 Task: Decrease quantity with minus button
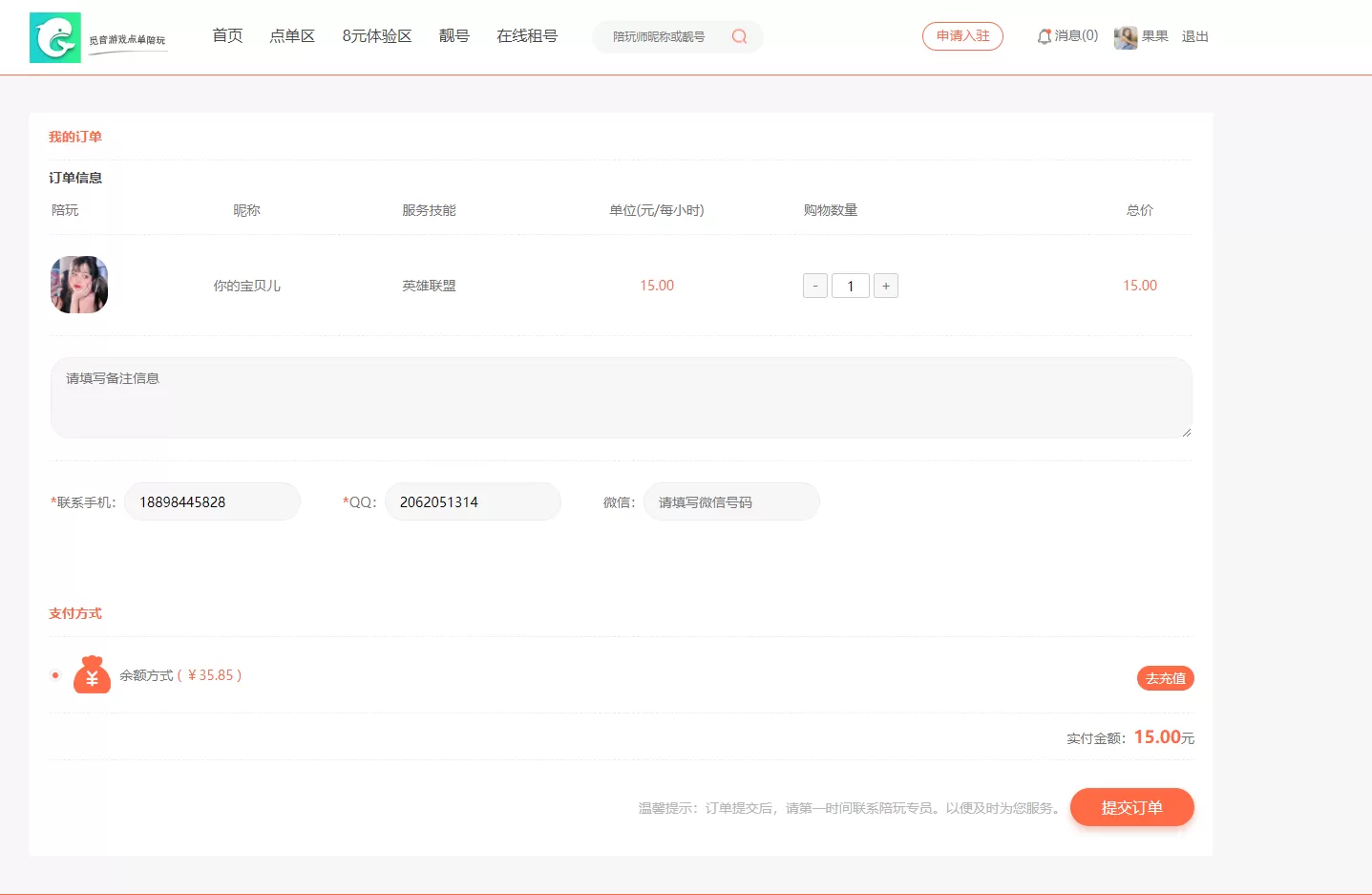(x=815, y=286)
